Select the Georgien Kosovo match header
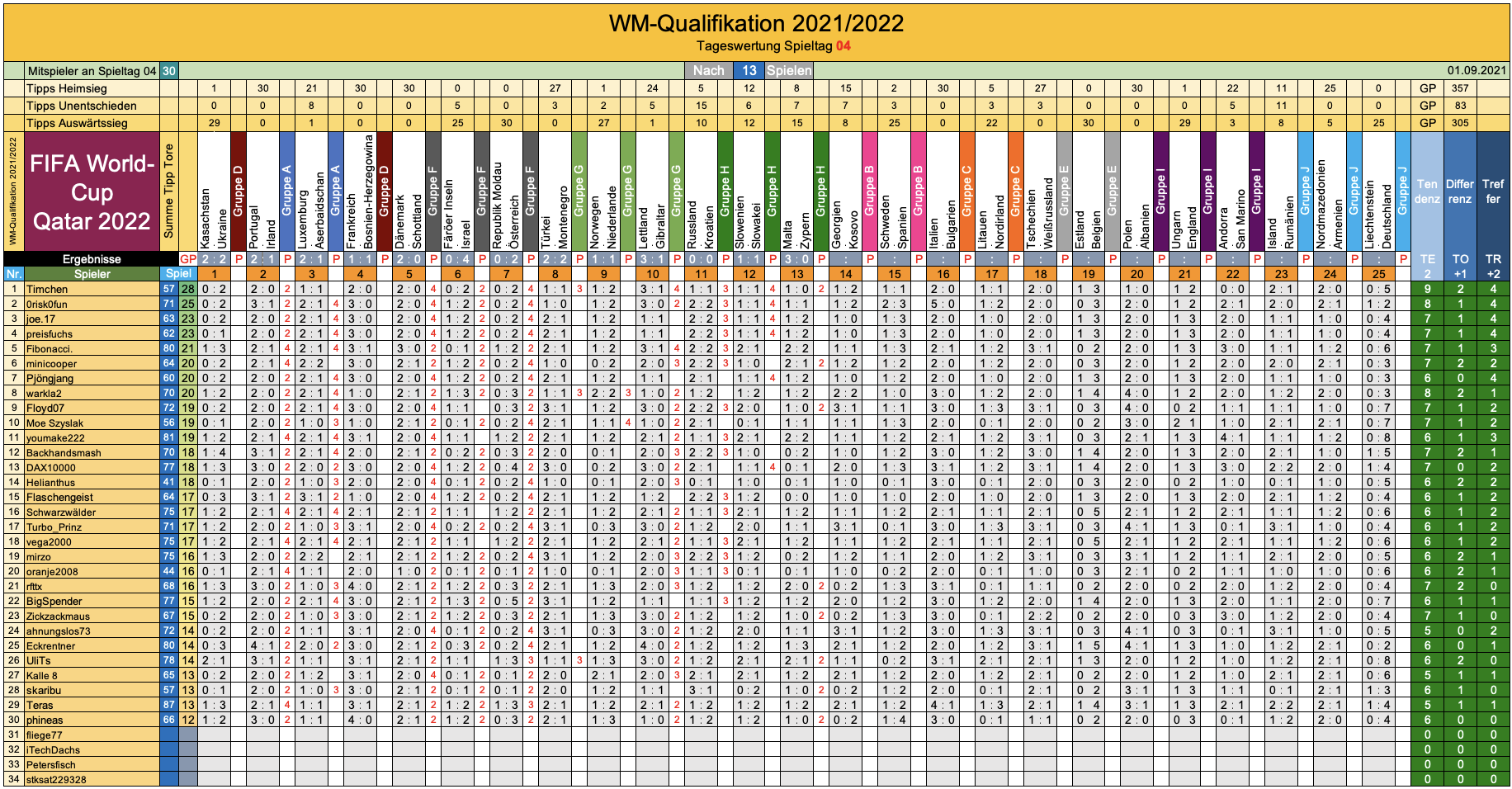 click(845, 191)
